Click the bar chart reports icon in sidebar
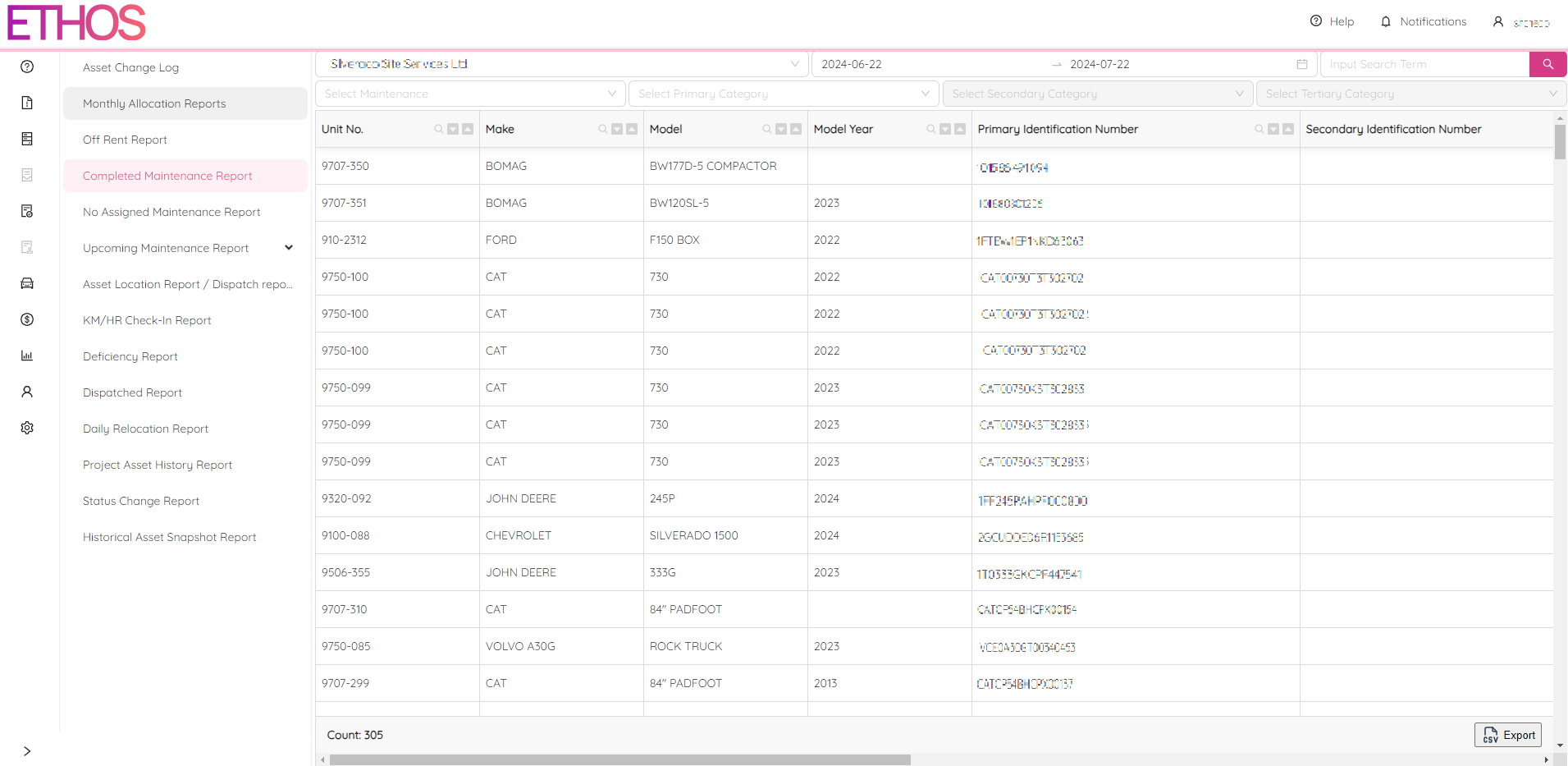 point(27,355)
